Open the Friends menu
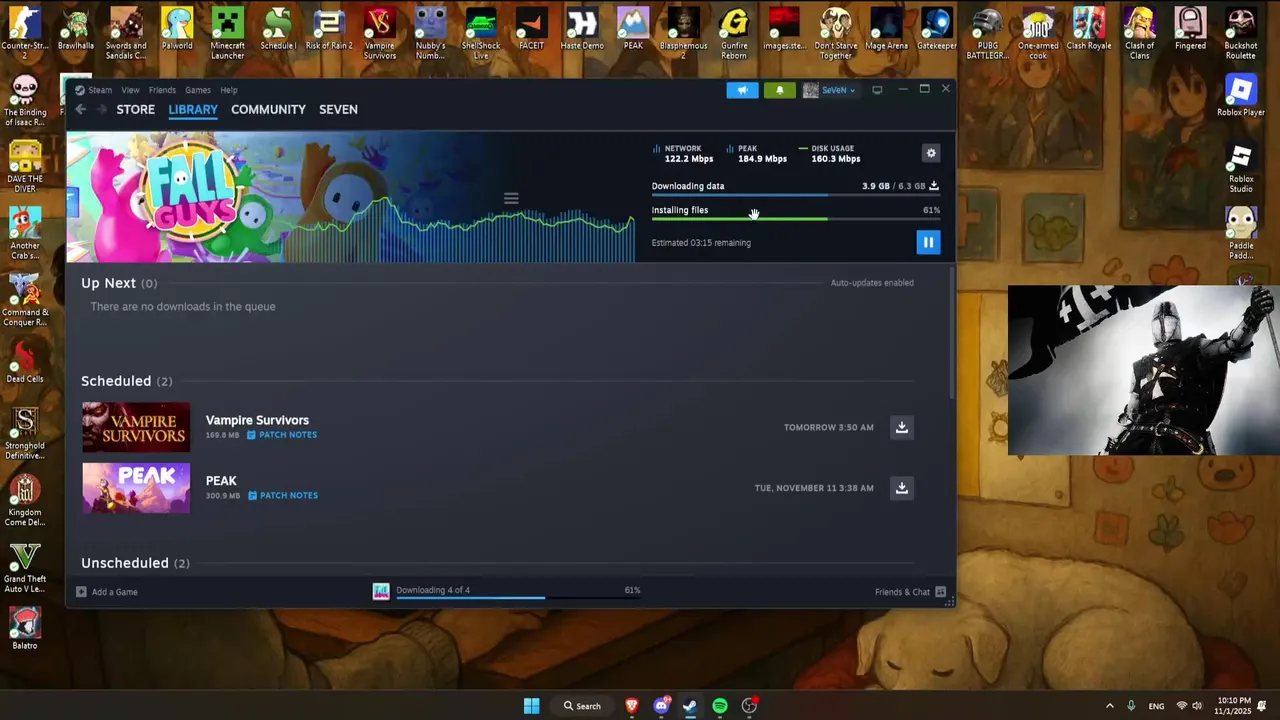The height and width of the screenshot is (720, 1280). coord(162,90)
